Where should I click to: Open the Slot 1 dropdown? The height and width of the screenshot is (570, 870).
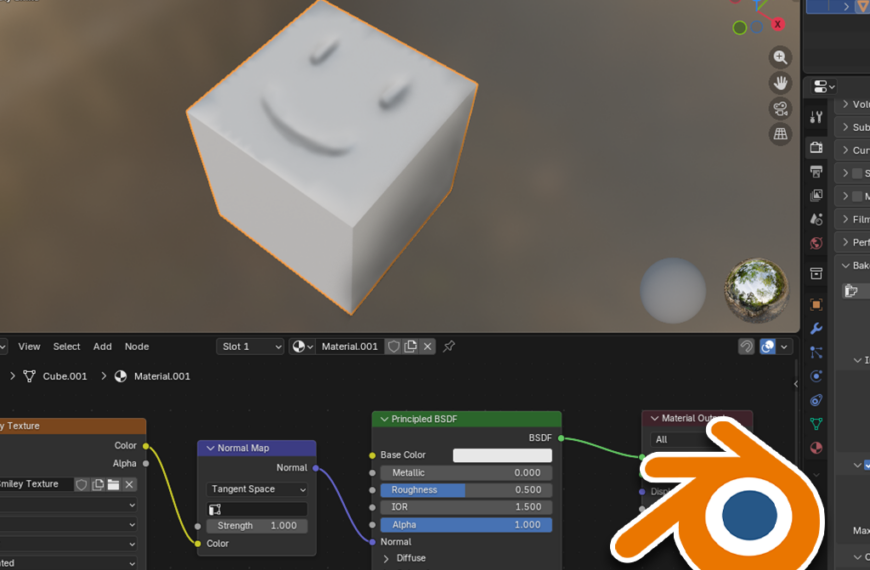pos(250,346)
